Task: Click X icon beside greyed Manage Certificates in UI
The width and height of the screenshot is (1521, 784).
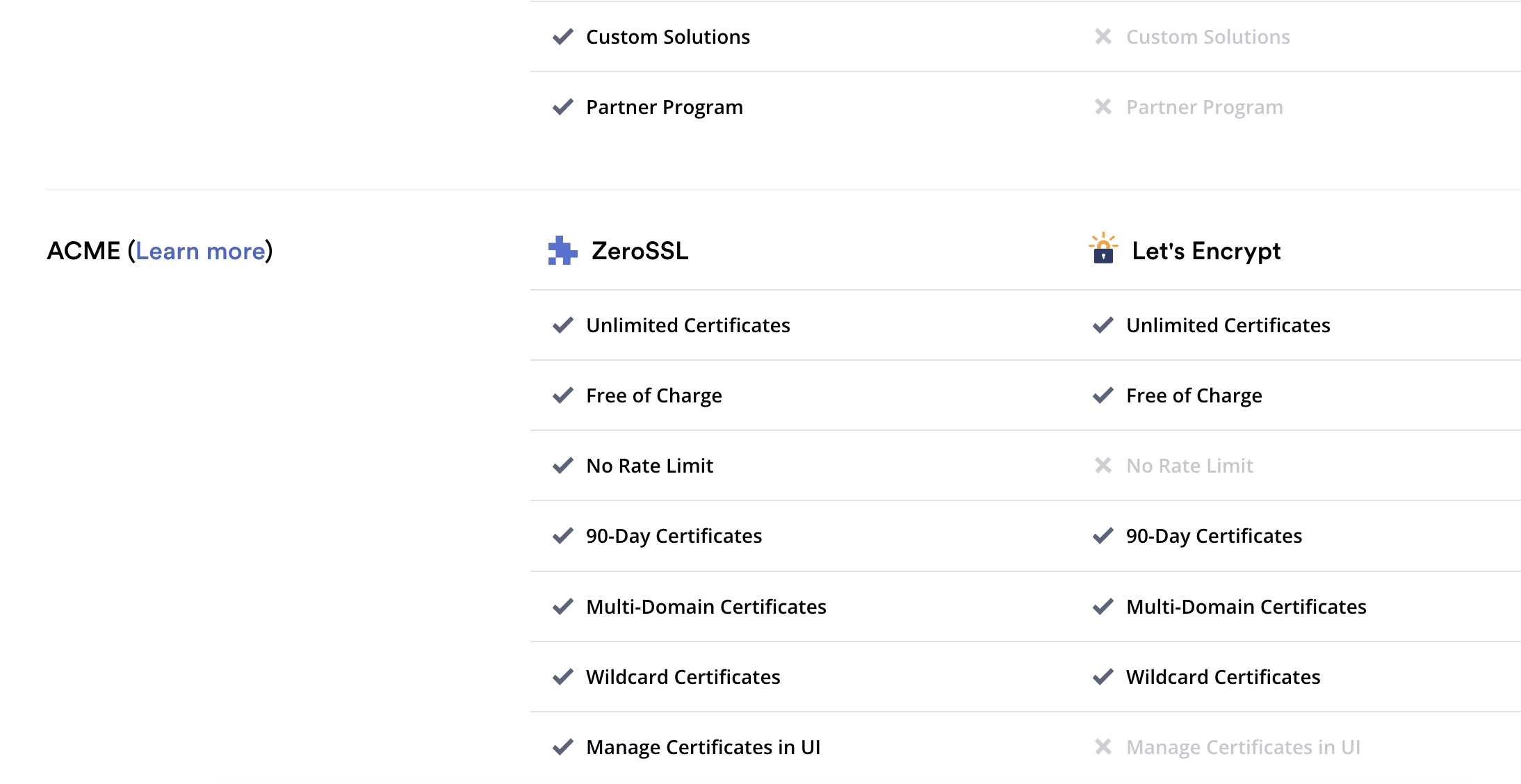Action: [1103, 747]
